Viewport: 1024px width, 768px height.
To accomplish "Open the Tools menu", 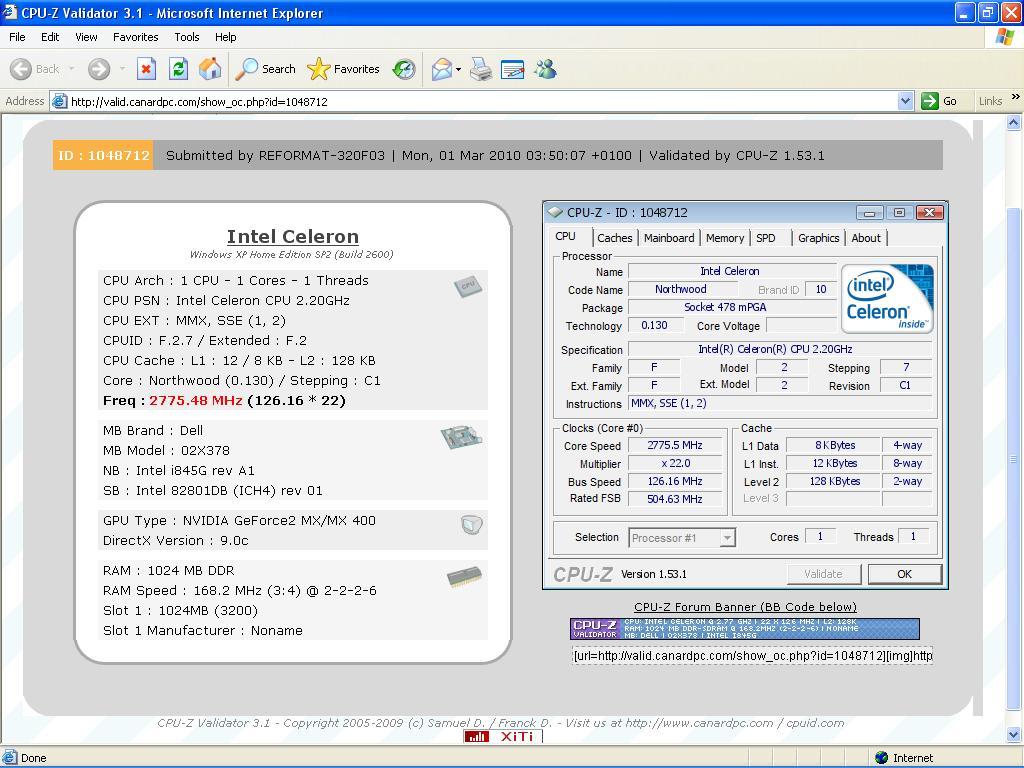I will (x=187, y=37).
